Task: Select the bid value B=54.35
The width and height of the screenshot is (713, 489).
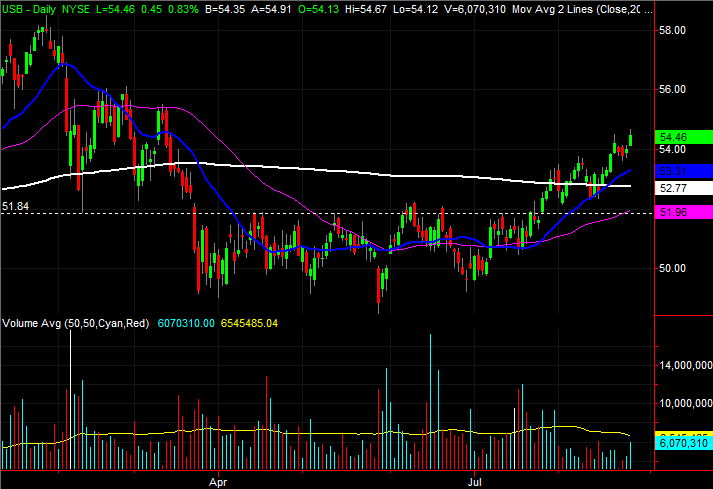Action: click(x=225, y=9)
